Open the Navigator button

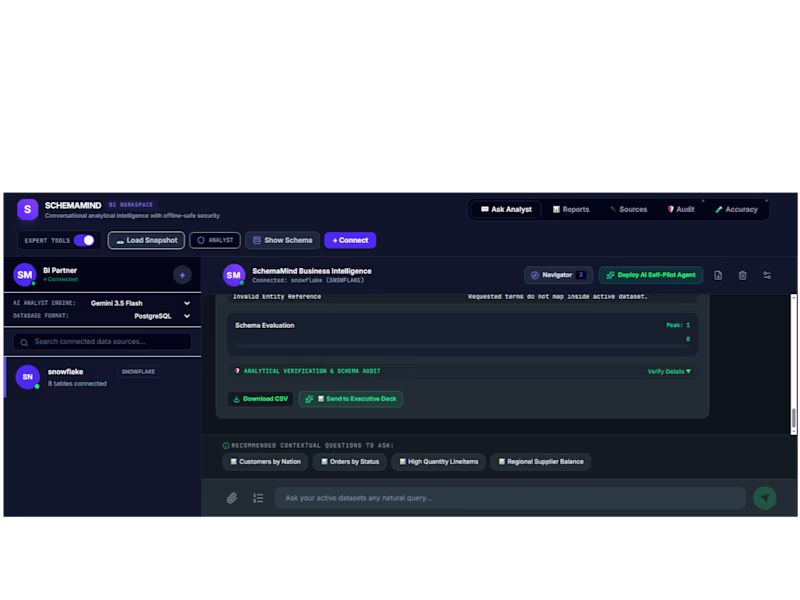(x=558, y=275)
